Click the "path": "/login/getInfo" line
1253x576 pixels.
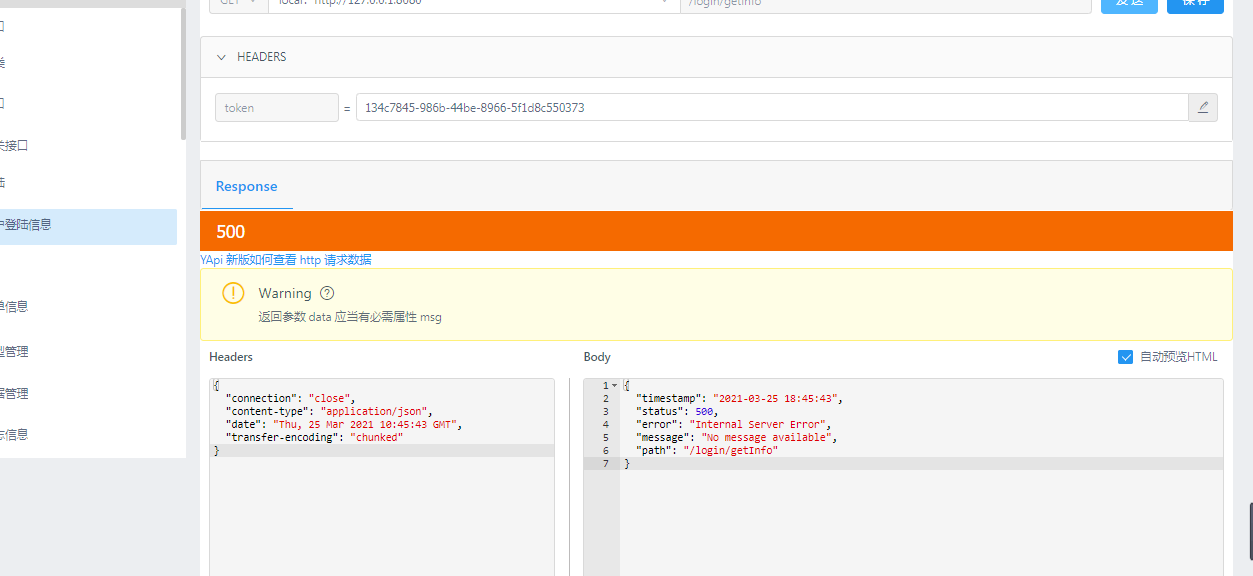[x=707, y=450]
